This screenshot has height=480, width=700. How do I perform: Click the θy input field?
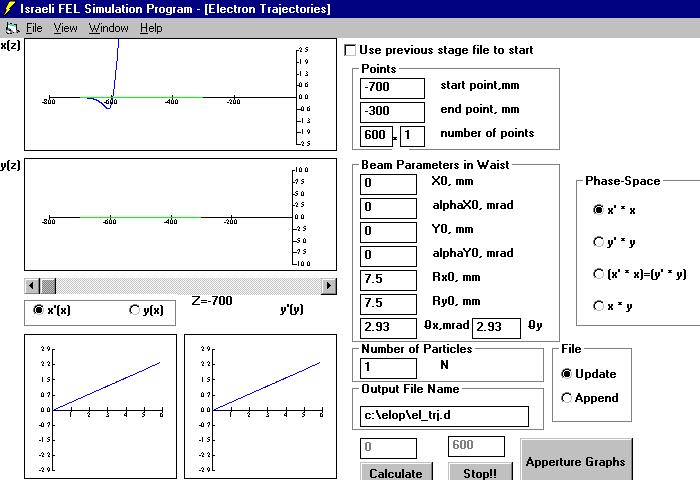pyautogui.click(x=496, y=328)
